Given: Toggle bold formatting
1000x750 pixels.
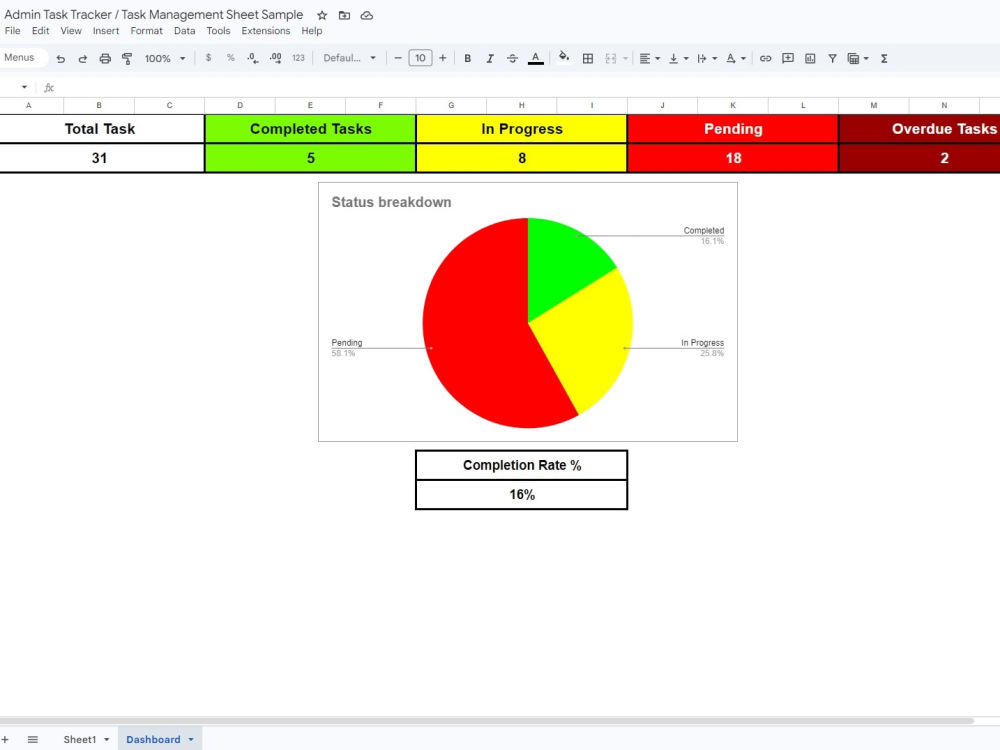Looking at the screenshot, I should pyautogui.click(x=467, y=58).
